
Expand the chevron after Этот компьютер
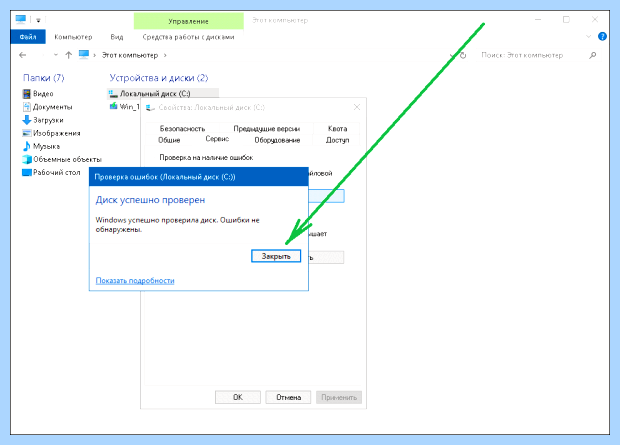click(x=165, y=55)
